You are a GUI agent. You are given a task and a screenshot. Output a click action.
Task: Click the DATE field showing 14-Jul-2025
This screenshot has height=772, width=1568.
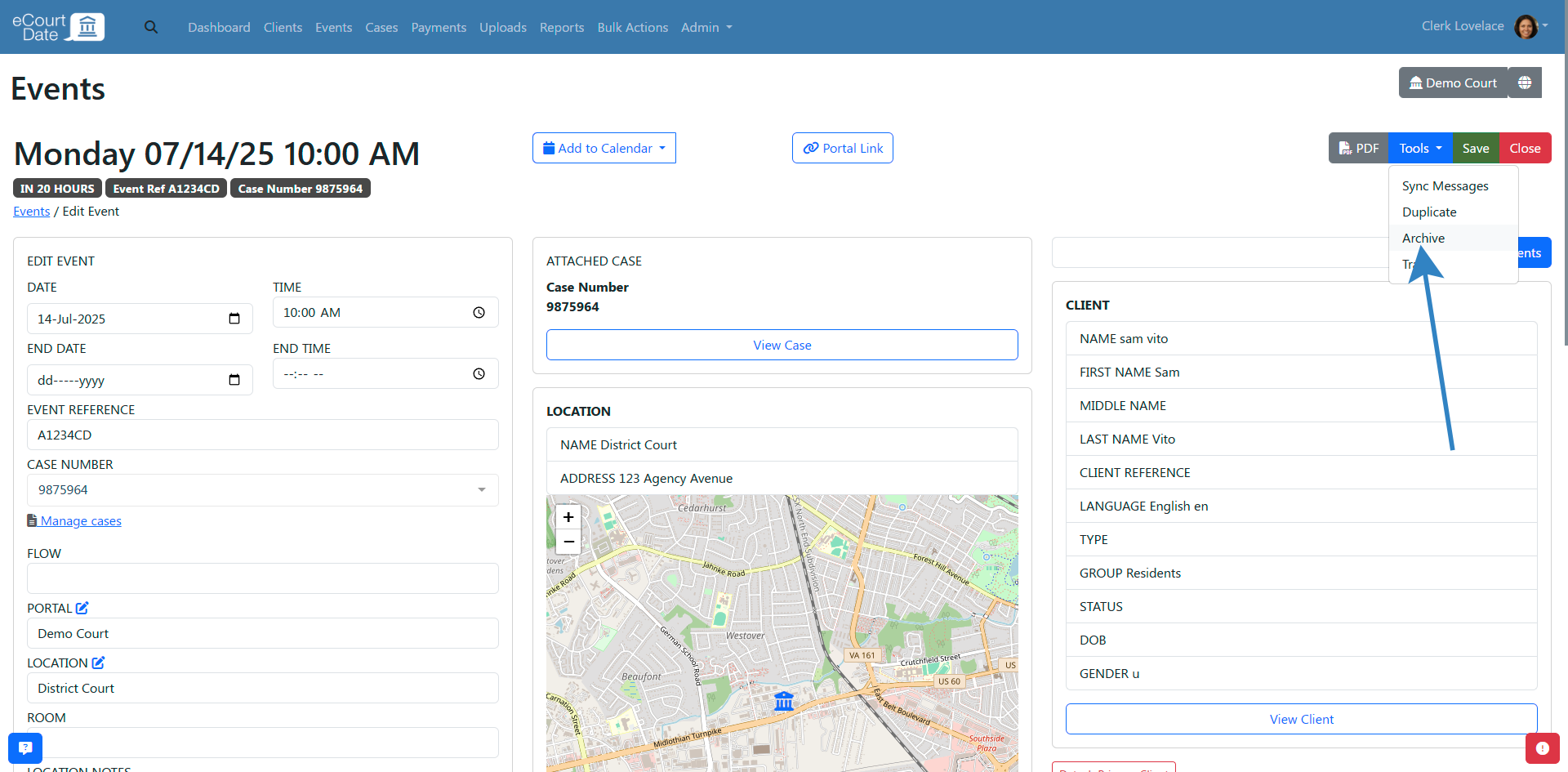[140, 319]
